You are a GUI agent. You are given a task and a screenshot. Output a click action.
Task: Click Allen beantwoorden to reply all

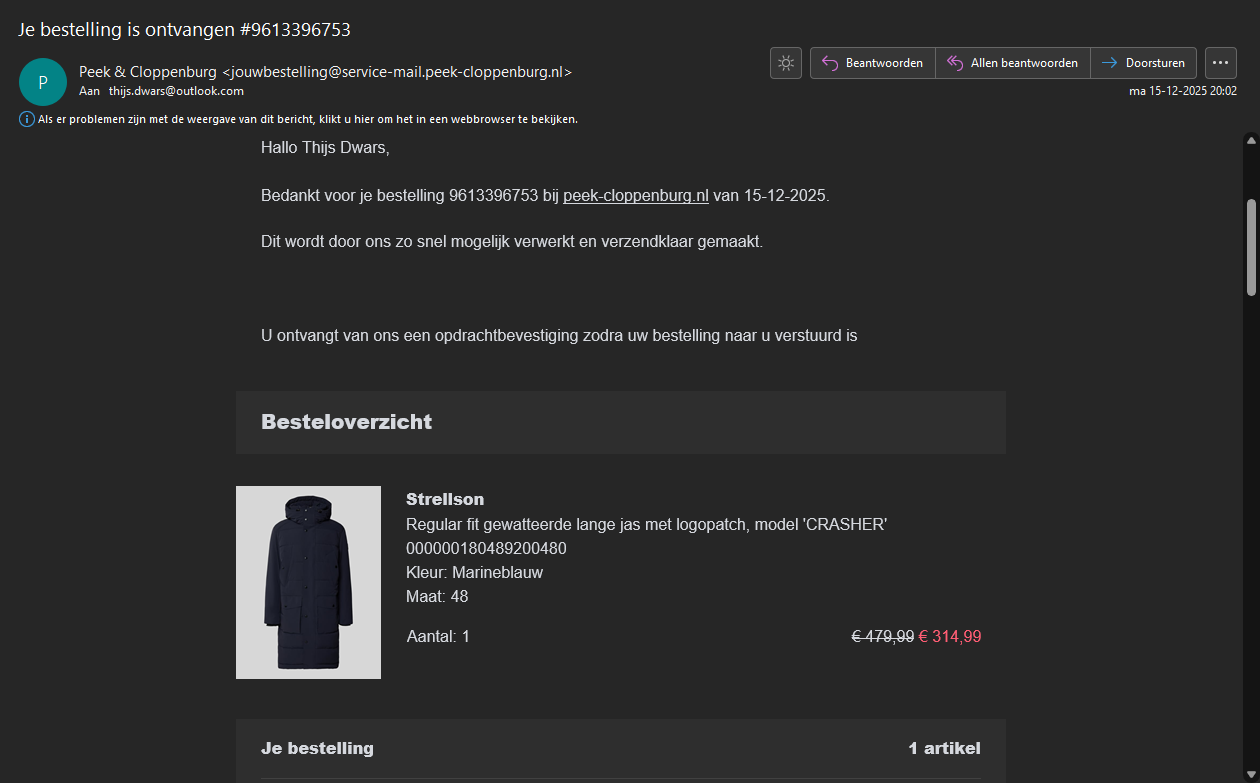pyautogui.click(x=1013, y=63)
